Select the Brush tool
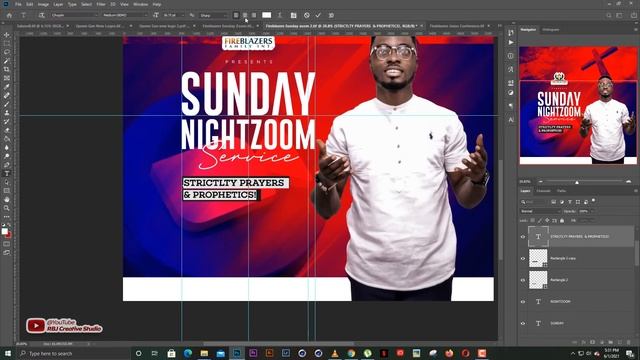Screen dimensions: 640x360 point(7,104)
